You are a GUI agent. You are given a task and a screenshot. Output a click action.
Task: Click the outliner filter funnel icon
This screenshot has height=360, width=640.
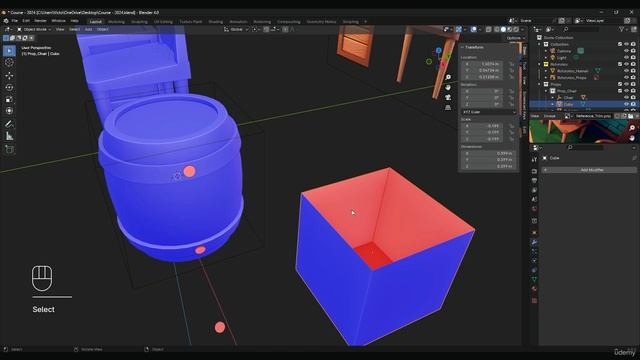622,29
